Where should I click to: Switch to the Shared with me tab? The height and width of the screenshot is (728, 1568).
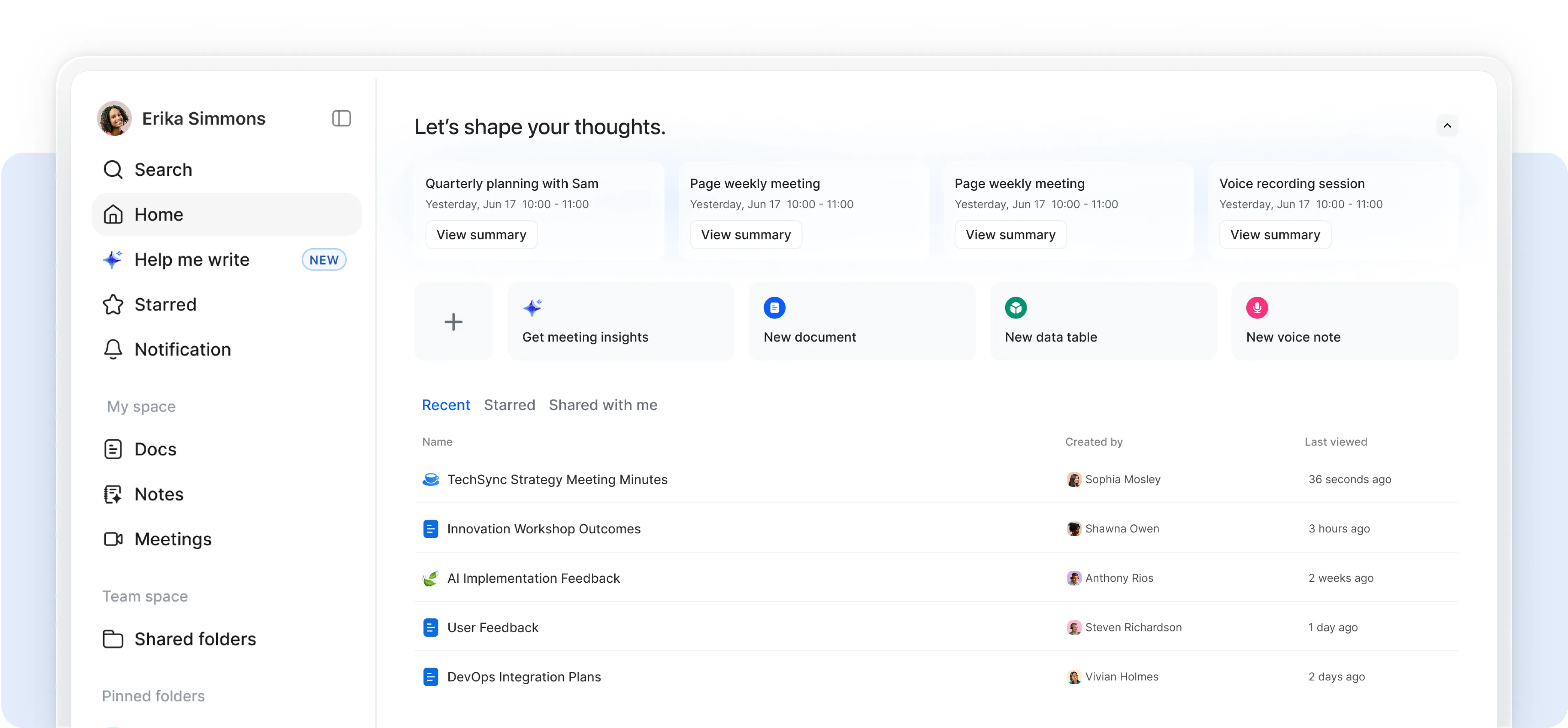[x=603, y=404]
